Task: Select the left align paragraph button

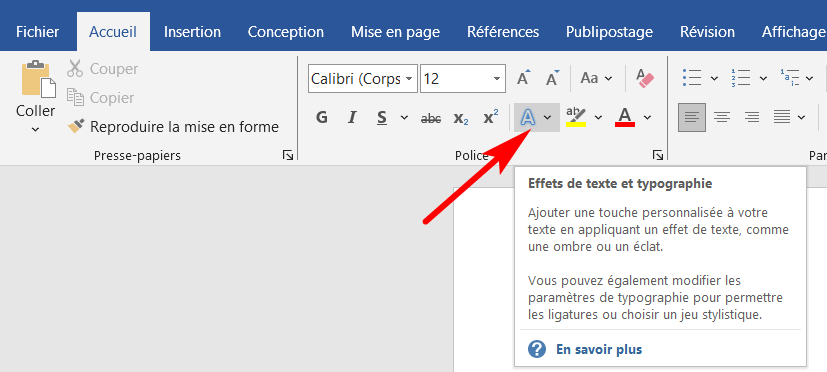Action: coord(691,117)
